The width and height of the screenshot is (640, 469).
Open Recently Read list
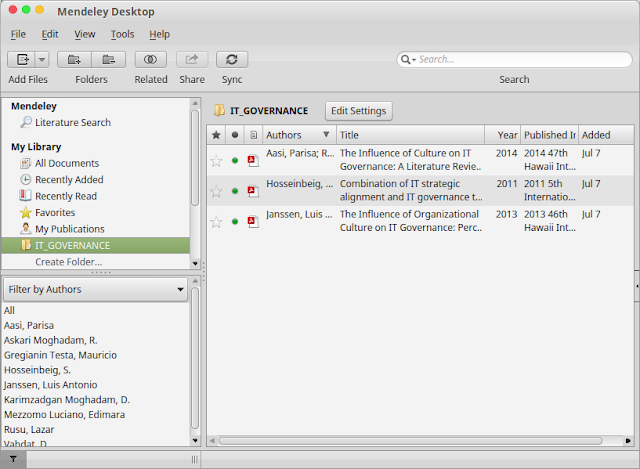click(x=66, y=196)
